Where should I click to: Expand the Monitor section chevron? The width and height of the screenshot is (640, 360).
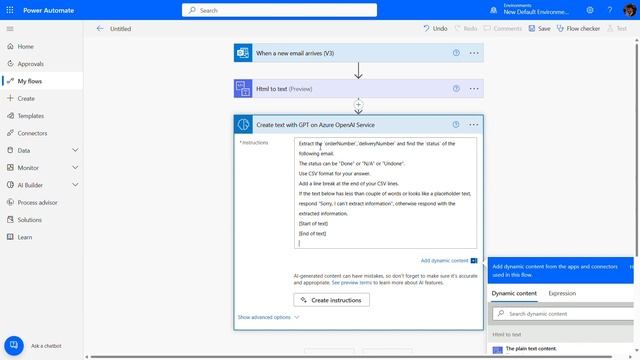[x=75, y=167]
